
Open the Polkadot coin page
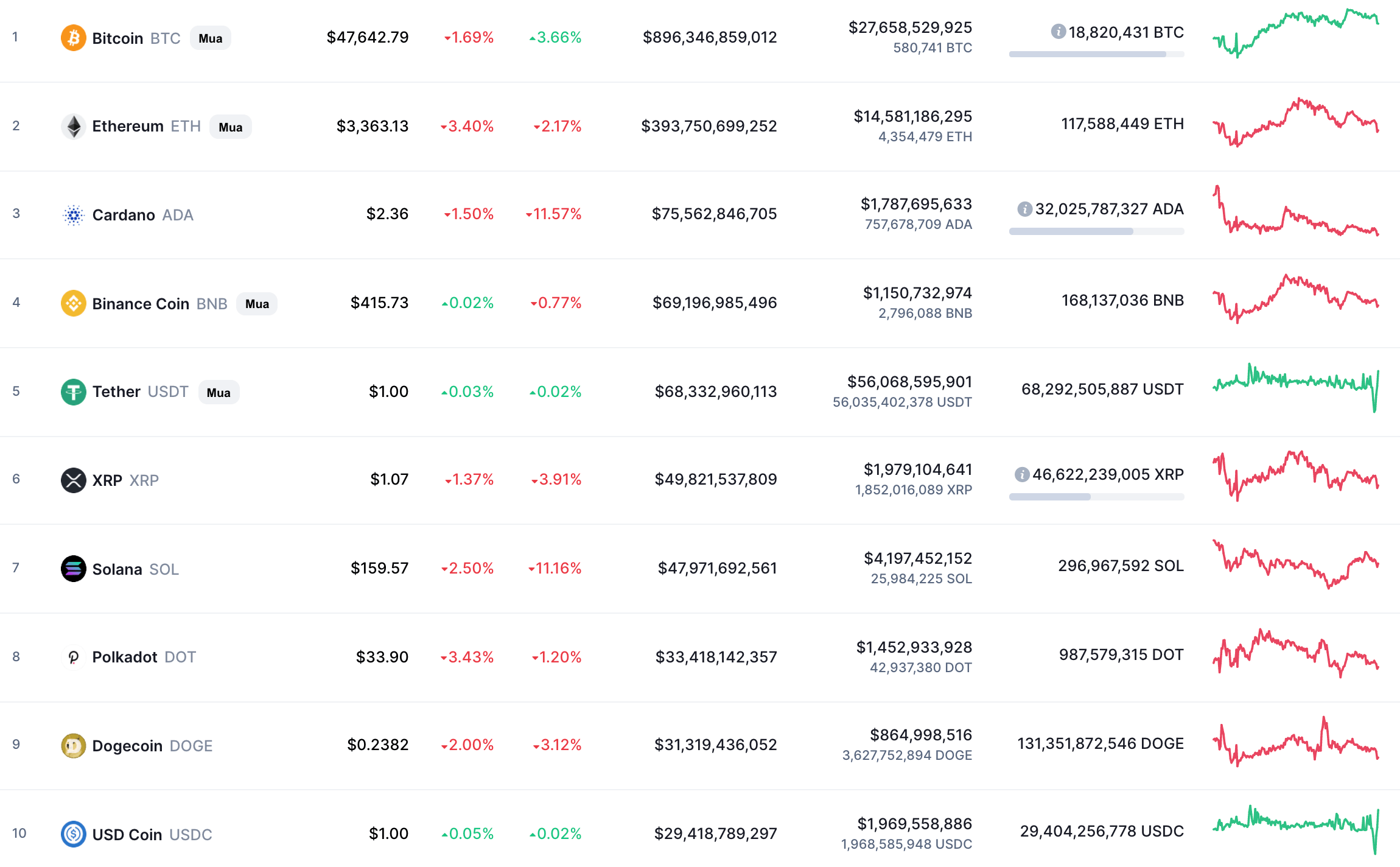(x=125, y=656)
